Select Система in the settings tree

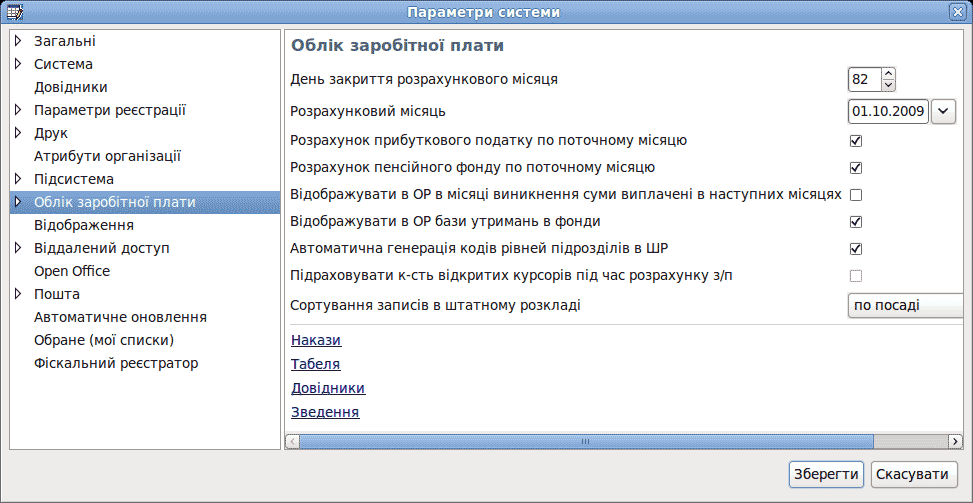tap(63, 64)
